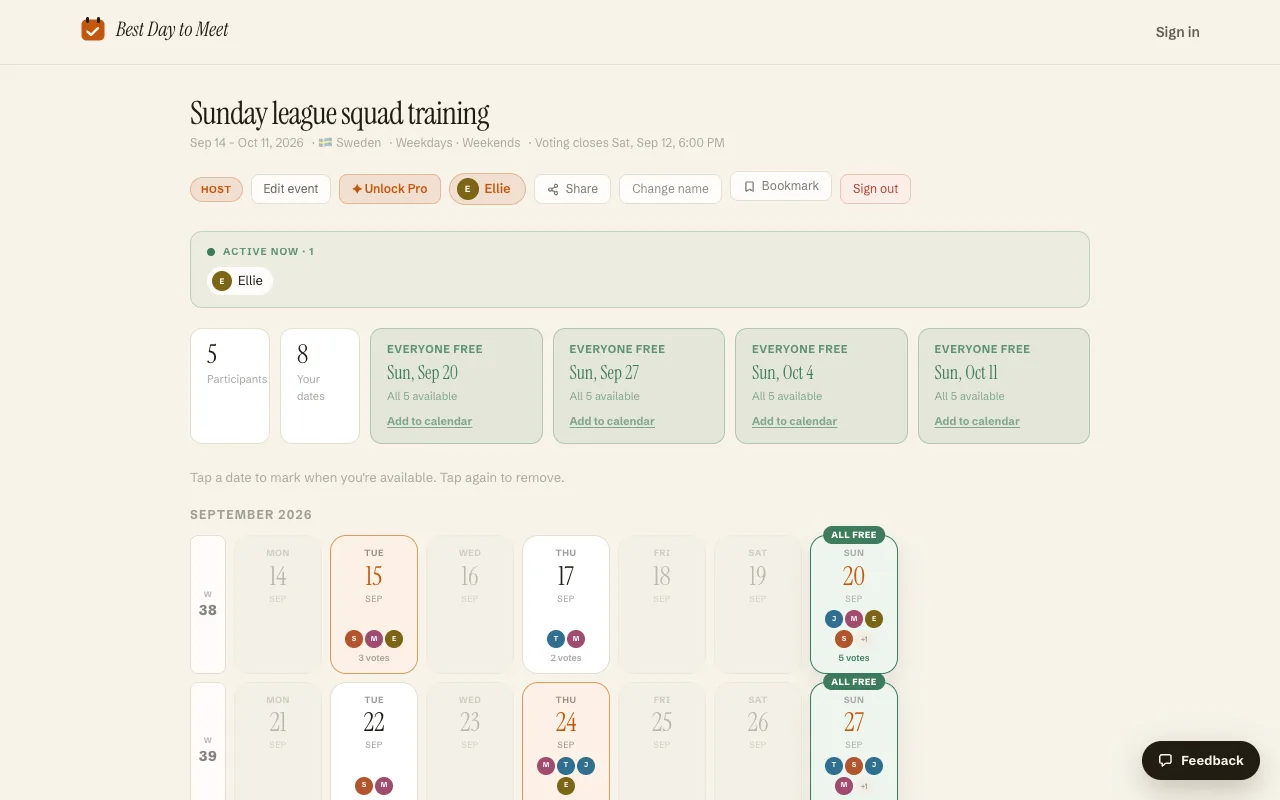Select the Wed Sep 16 date cell

pos(470,604)
